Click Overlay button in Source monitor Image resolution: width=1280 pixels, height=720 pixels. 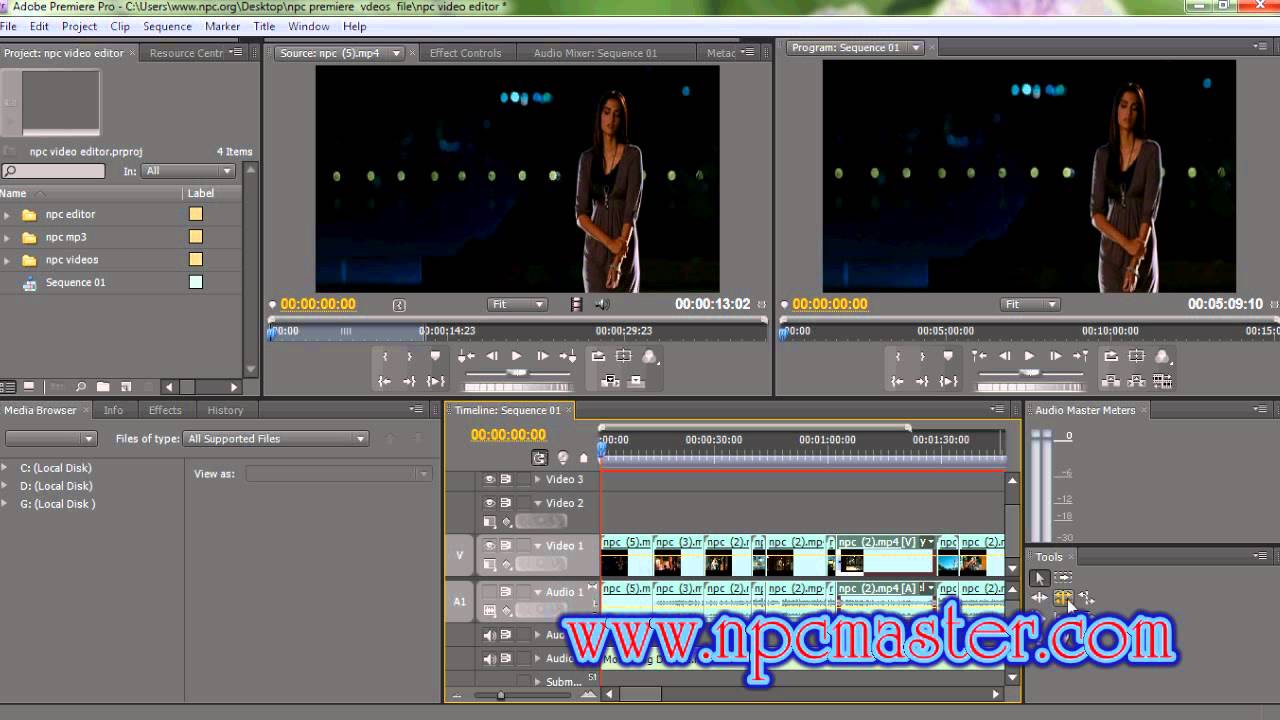tap(636, 381)
